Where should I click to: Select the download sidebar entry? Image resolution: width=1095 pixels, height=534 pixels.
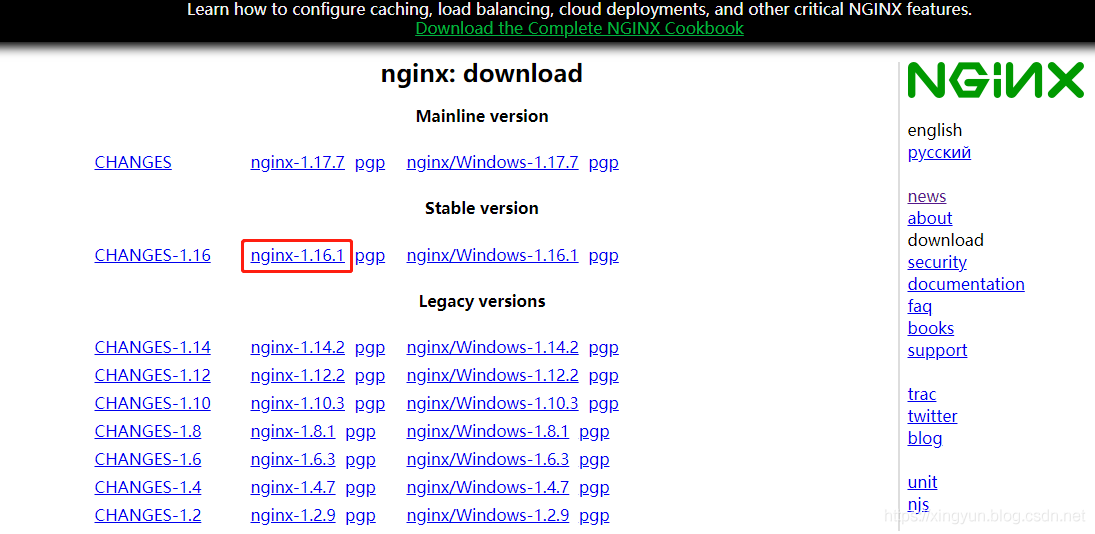pos(945,240)
